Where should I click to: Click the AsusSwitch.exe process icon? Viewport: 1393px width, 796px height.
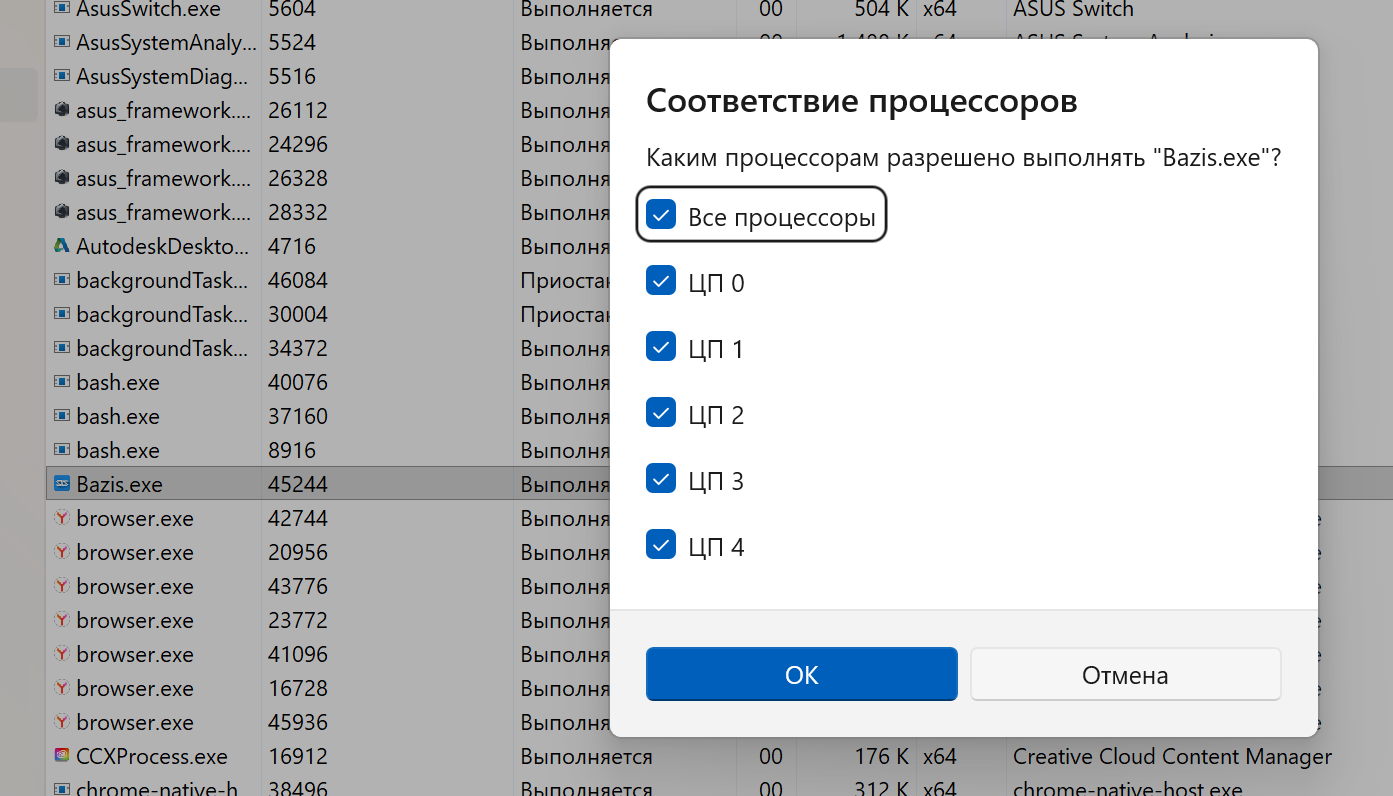[x=61, y=9]
